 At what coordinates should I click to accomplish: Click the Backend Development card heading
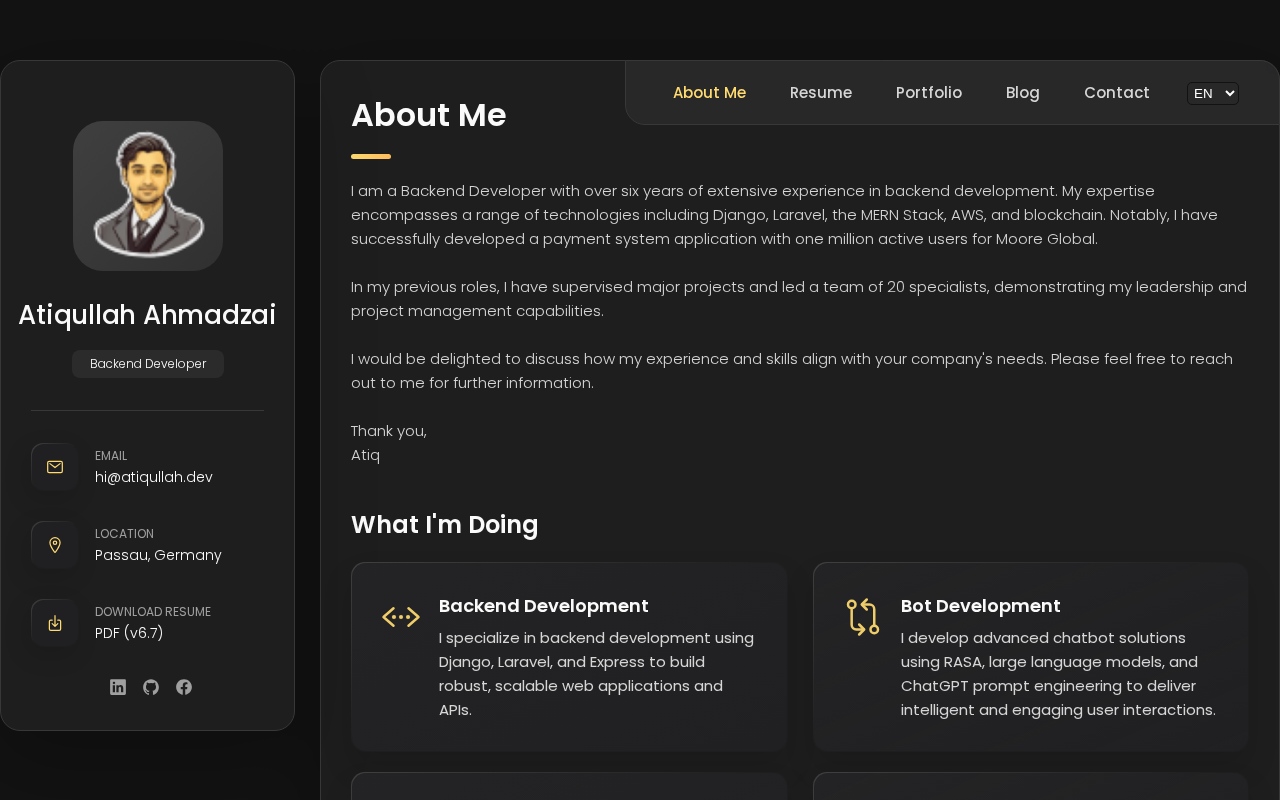(544, 606)
